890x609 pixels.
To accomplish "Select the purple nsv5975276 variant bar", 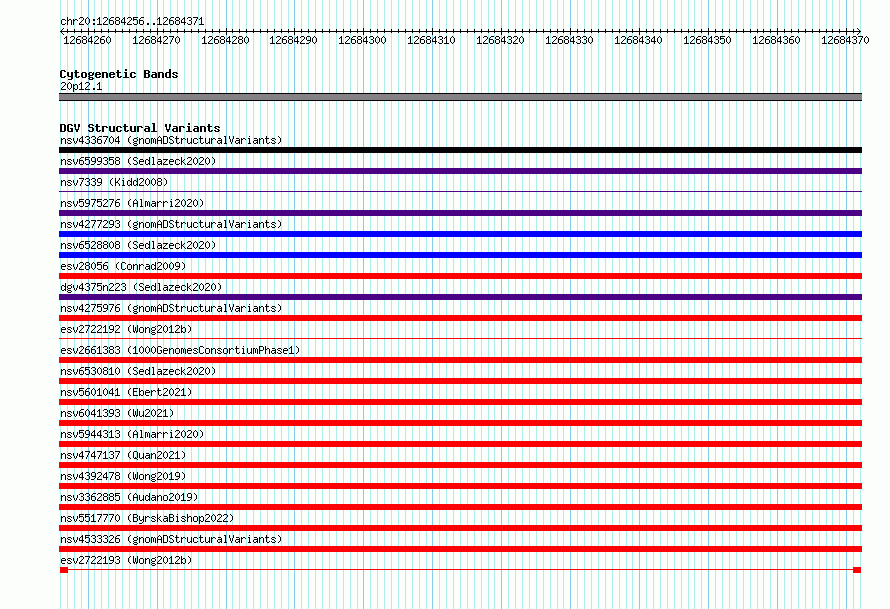I will [x=460, y=213].
